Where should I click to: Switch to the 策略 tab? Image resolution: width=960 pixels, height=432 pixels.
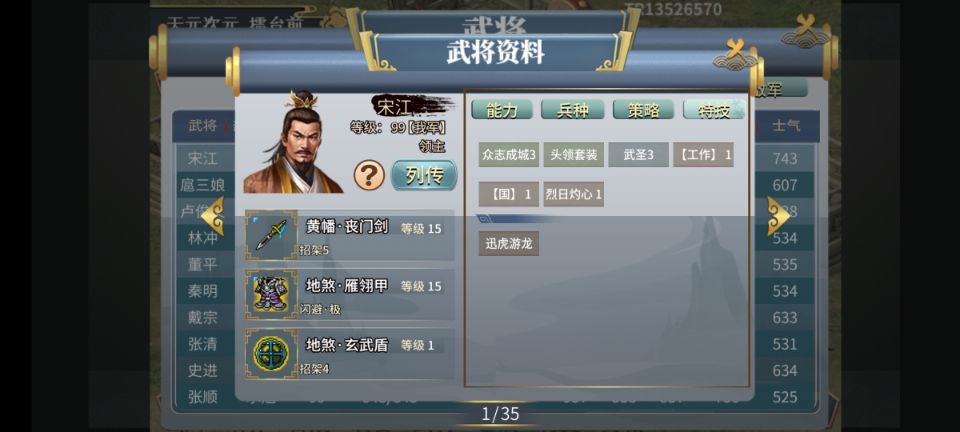[643, 110]
